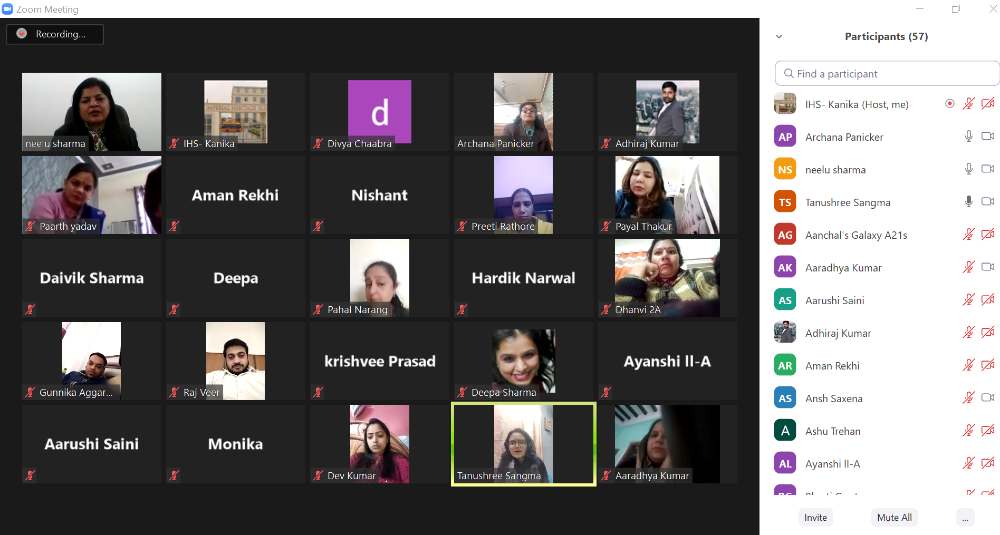Select the krishvee Prasad tile
1000x535 pixels.
coord(379,361)
